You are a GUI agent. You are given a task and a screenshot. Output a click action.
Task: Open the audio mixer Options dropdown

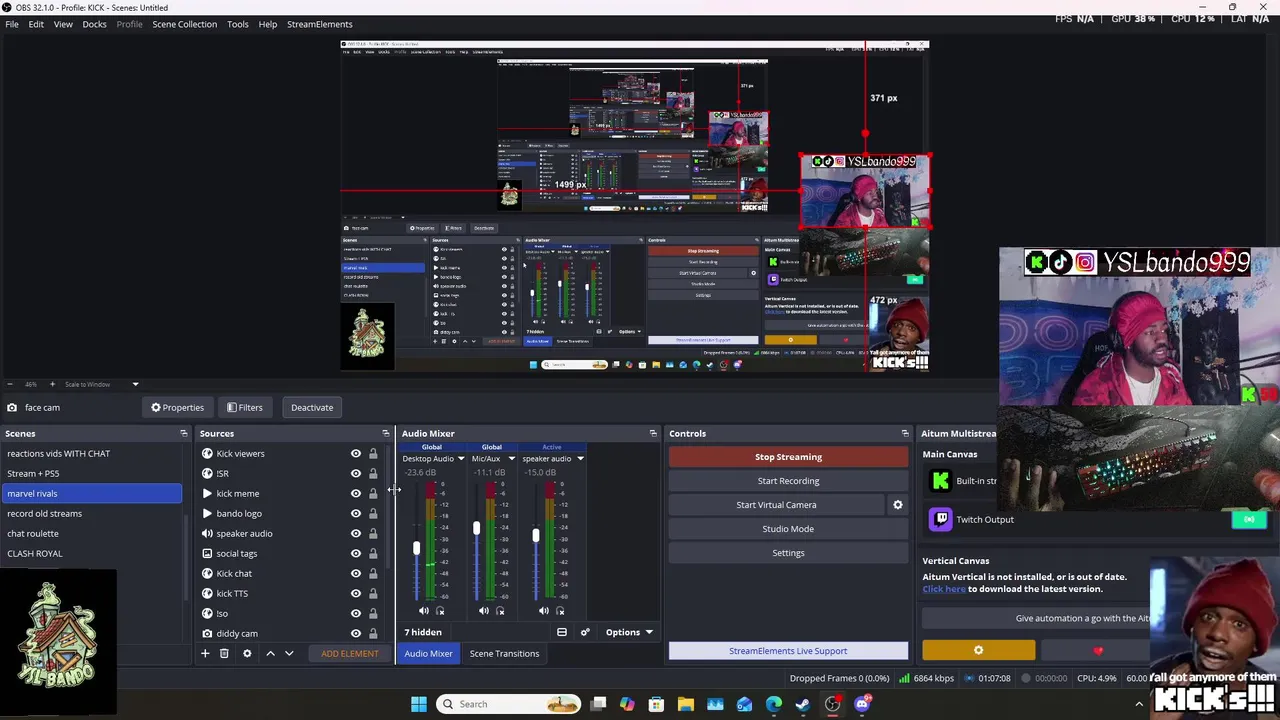[x=629, y=632]
